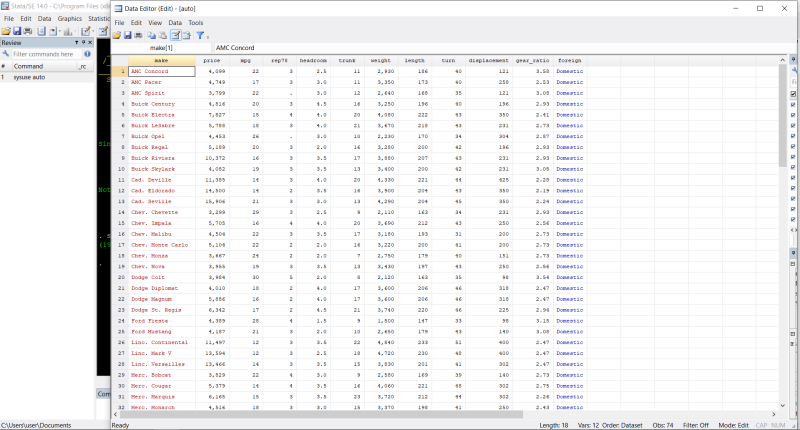This screenshot has width=800, height=430.
Task: Click Command column header in Review panel
Action: (42, 66)
